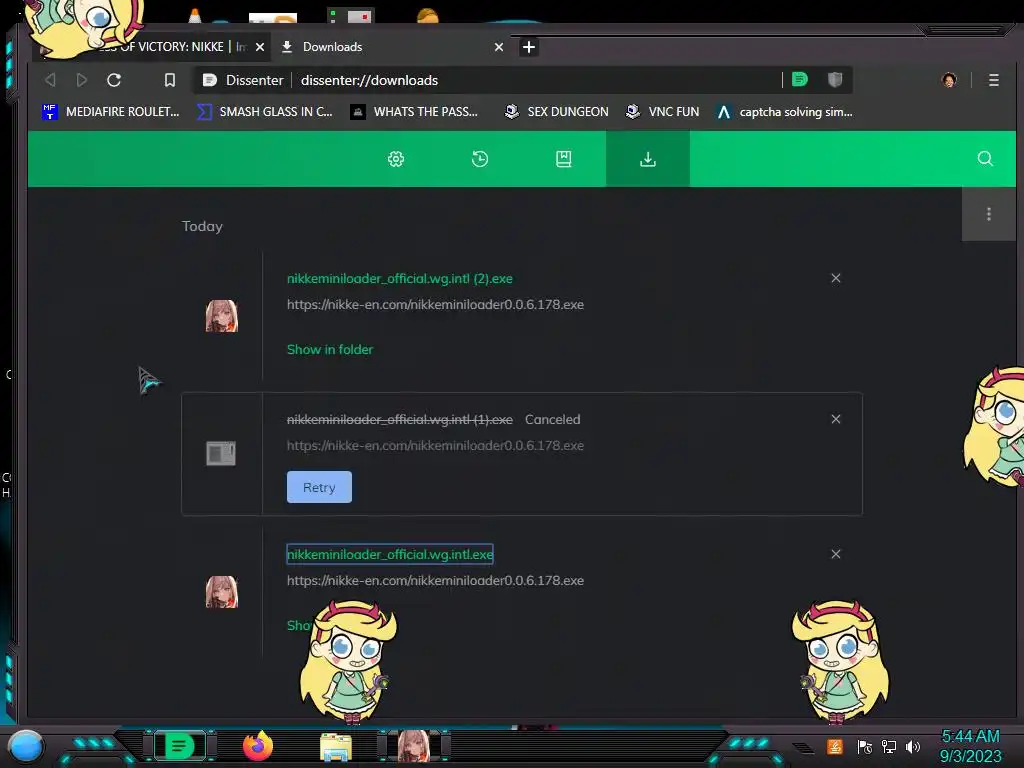Viewport: 1024px width, 768px height.
Task: Remove the nikkeminiloader_official.wg.intl.exe entry
Action: (x=835, y=554)
